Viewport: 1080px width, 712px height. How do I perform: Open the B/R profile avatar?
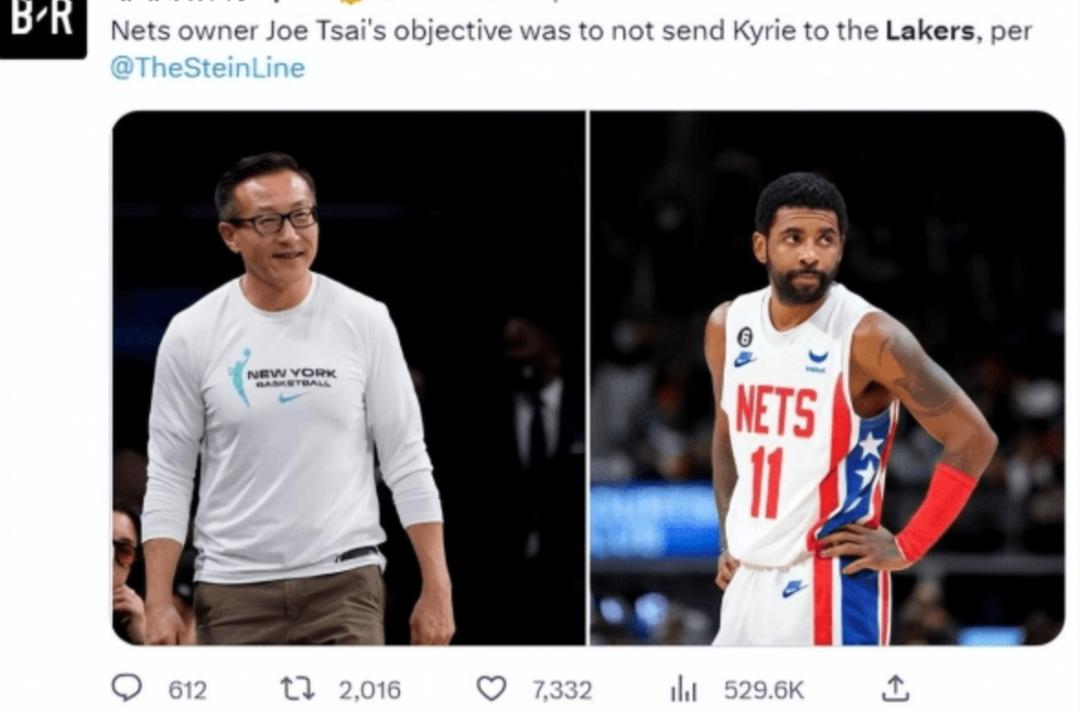(43, 26)
